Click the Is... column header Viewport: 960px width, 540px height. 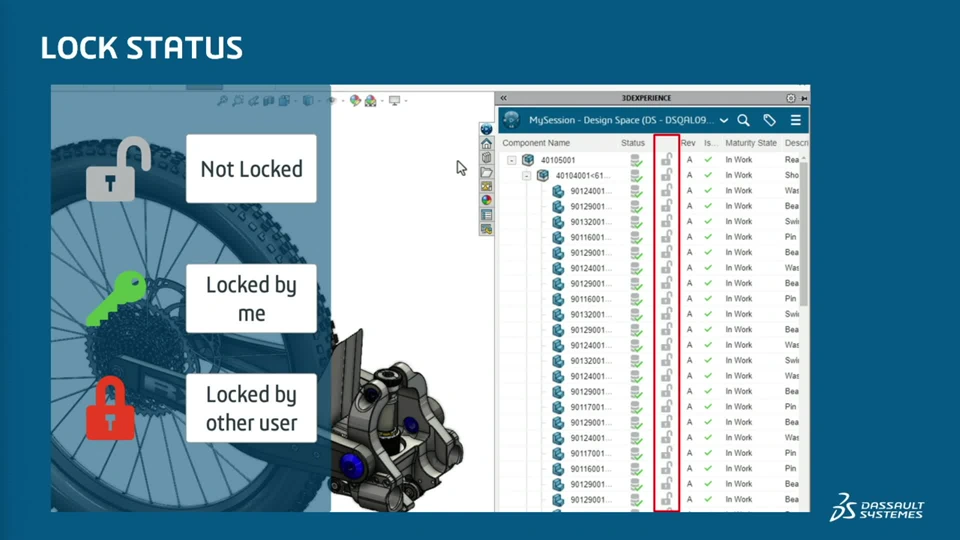click(x=710, y=143)
